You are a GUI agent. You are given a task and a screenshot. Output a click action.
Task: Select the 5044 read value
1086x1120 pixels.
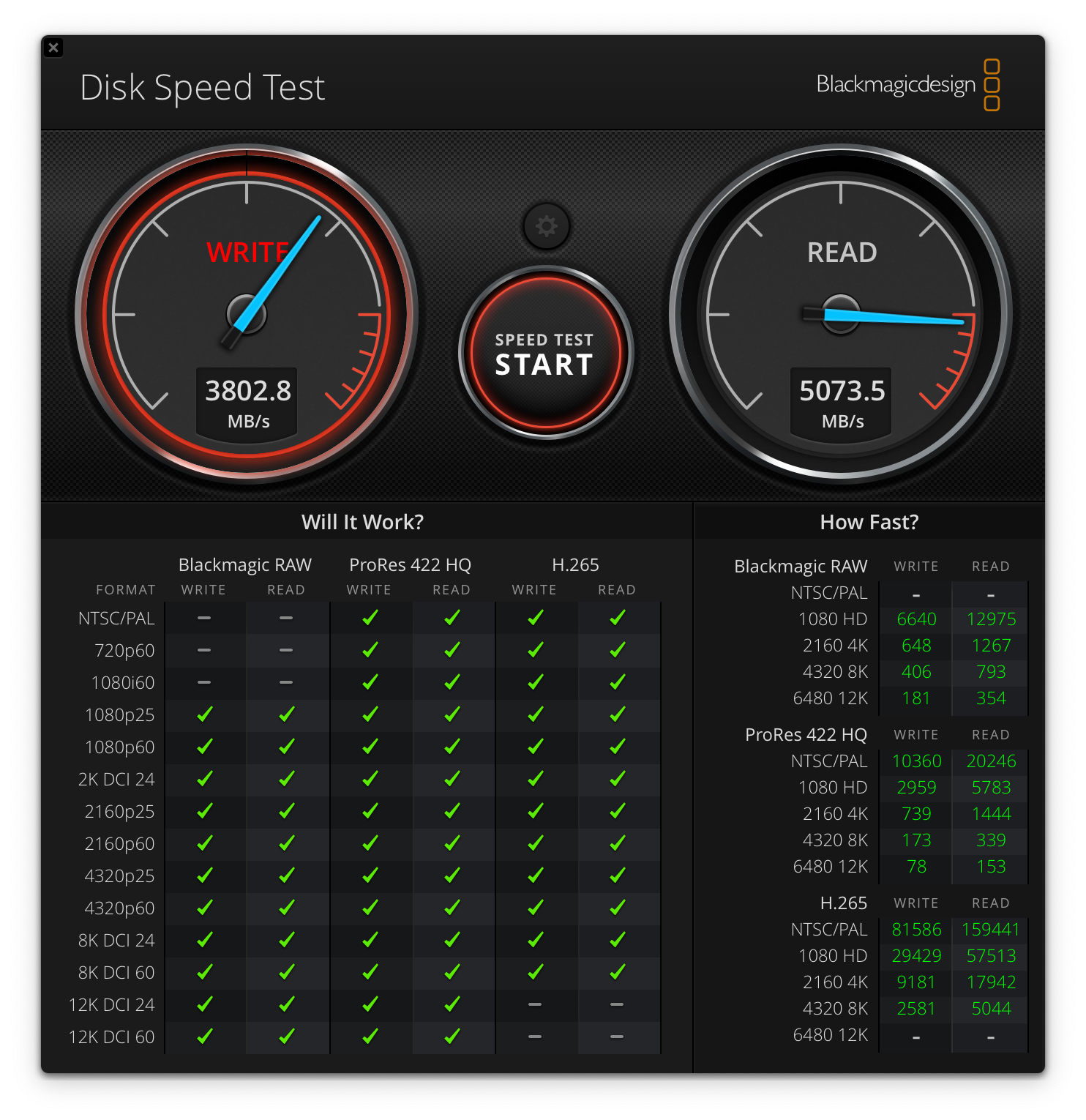[991, 1009]
